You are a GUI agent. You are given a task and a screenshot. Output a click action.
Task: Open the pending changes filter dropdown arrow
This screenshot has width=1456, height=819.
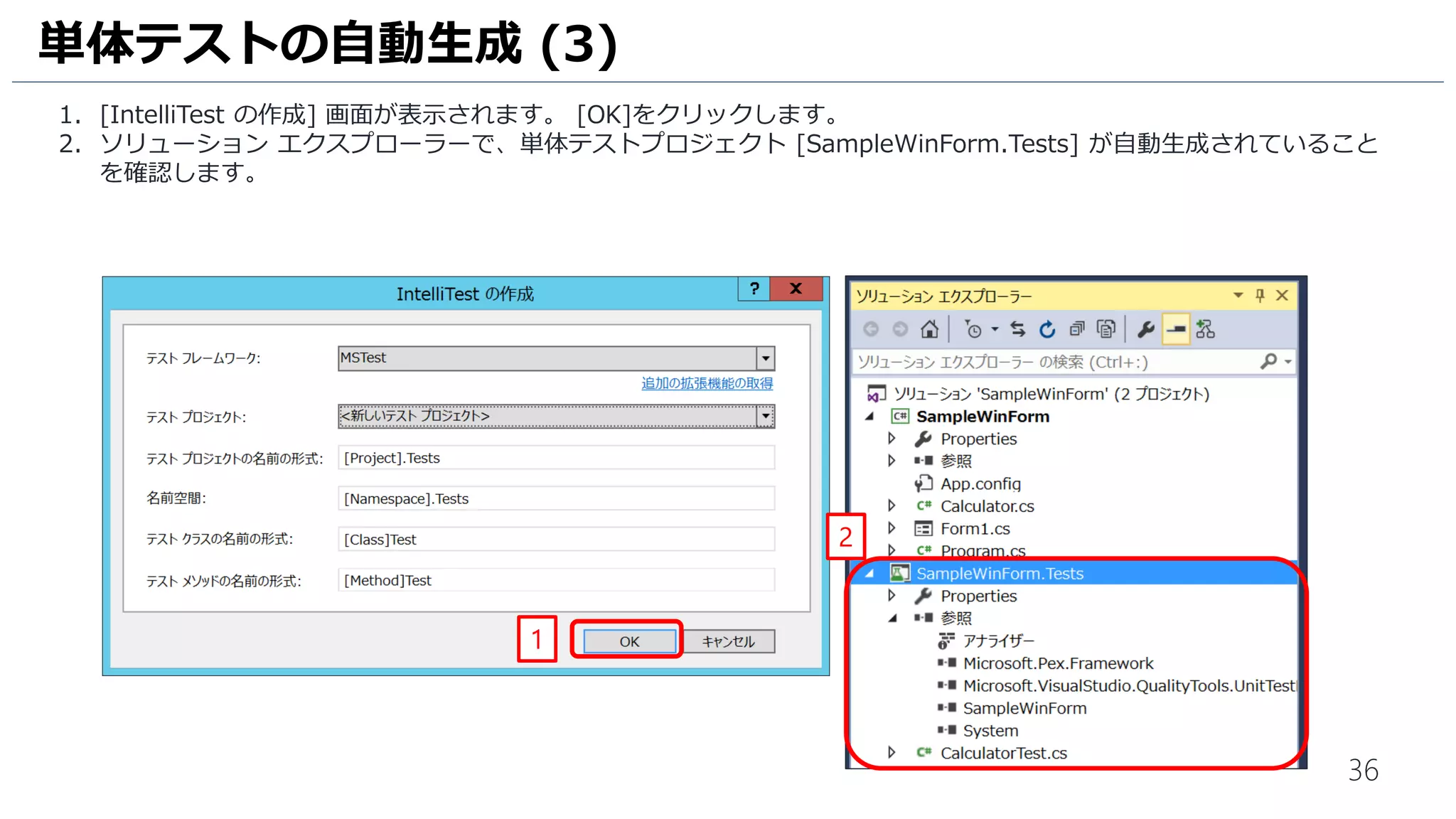pyautogui.click(x=995, y=329)
